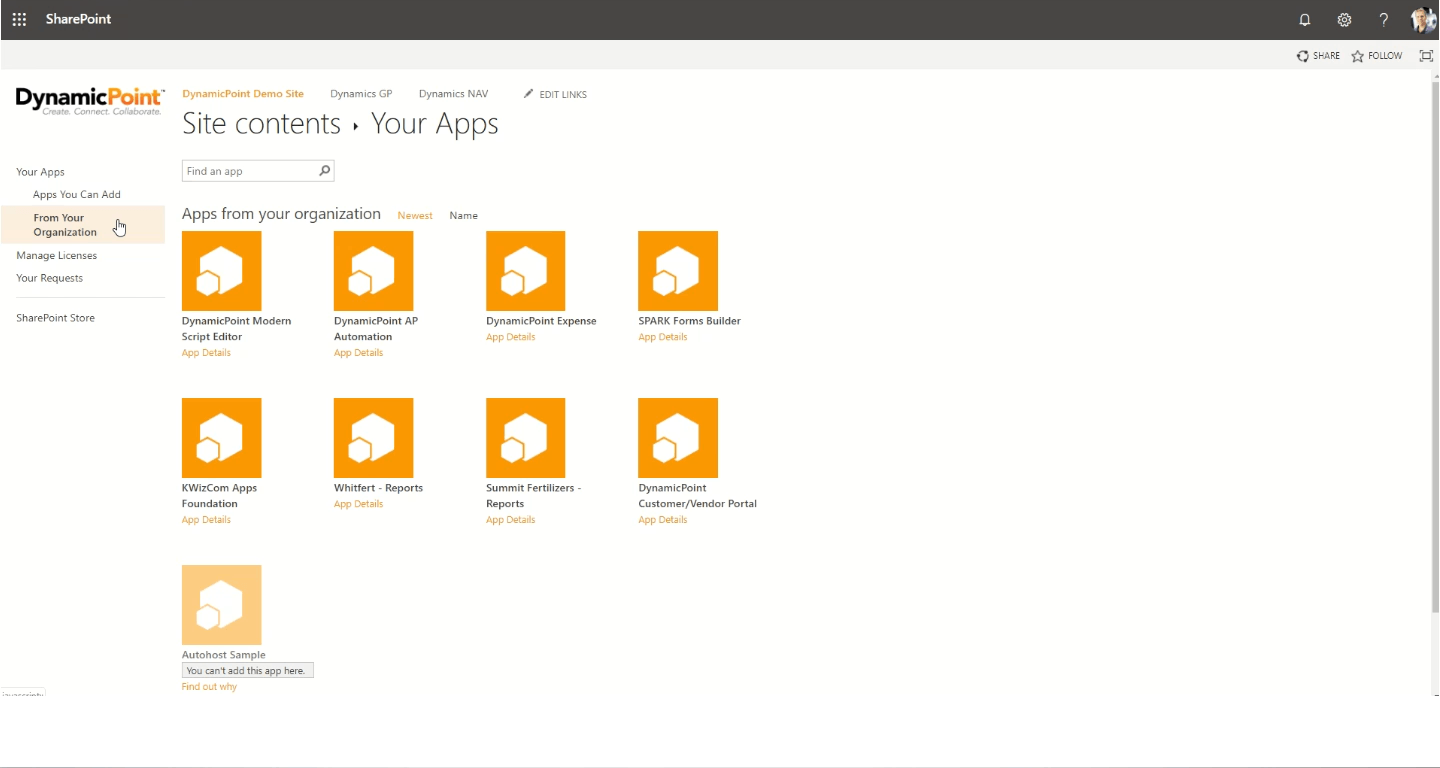Click DynamicPoint Expense title text
Image resolution: width=1440 pixels, height=768 pixels.
point(541,321)
